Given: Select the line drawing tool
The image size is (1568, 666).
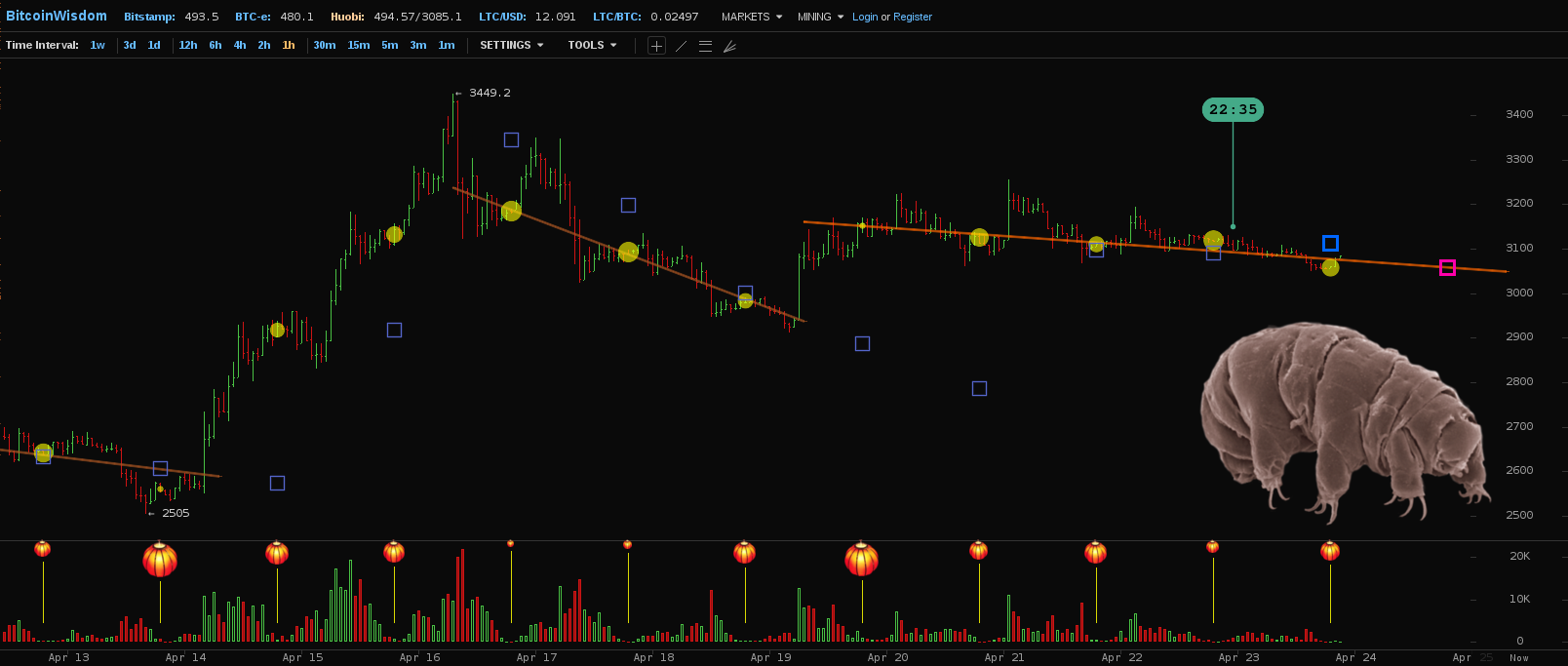Looking at the screenshot, I should click(681, 46).
